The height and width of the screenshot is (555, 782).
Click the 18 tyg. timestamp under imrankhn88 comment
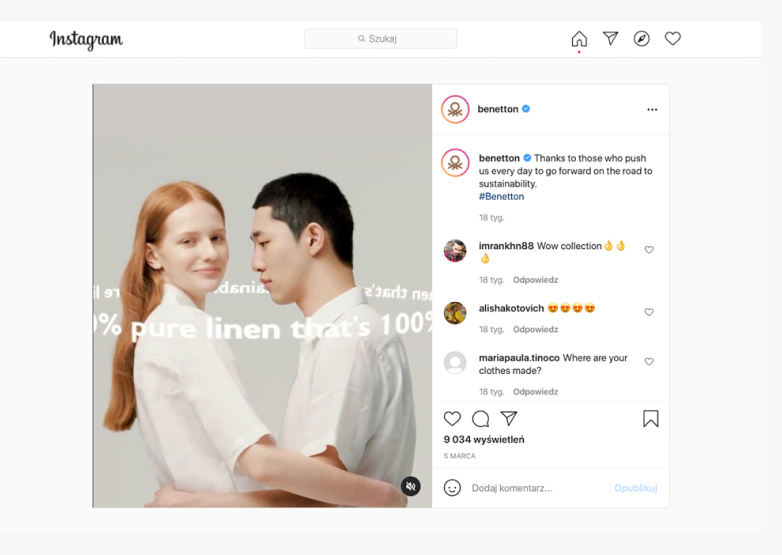click(x=491, y=280)
